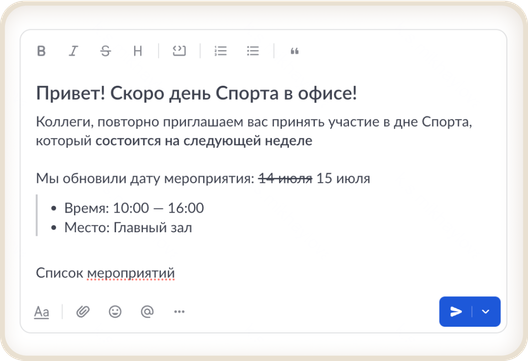
Task: Toggle strikethrough formatting icon
Action: 105,51
